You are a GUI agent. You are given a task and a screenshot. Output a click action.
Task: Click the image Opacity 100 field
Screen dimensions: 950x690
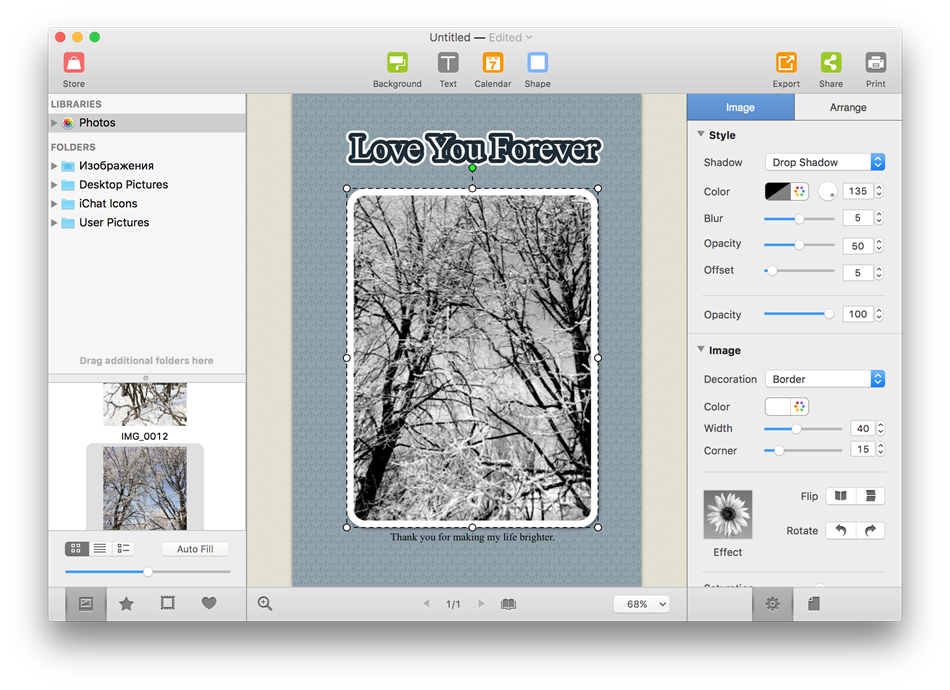(x=858, y=314)
